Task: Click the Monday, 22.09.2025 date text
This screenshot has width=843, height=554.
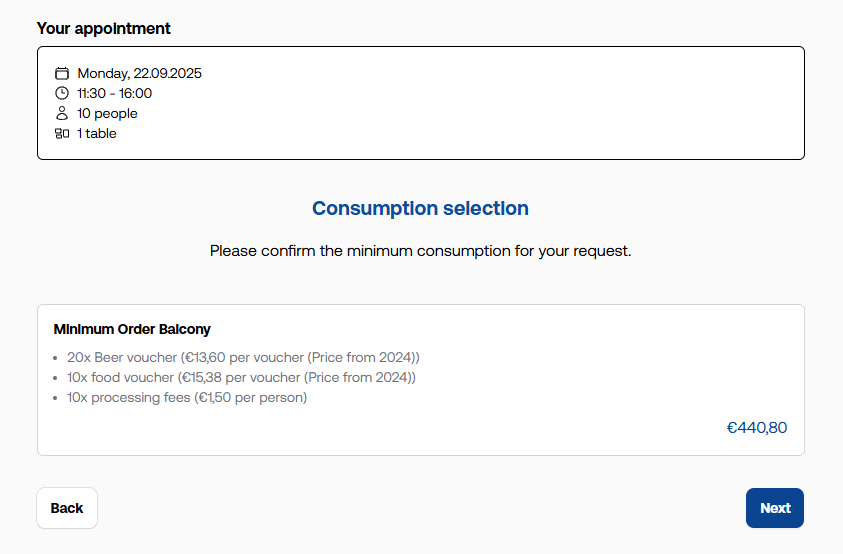Action: (140, 73)
